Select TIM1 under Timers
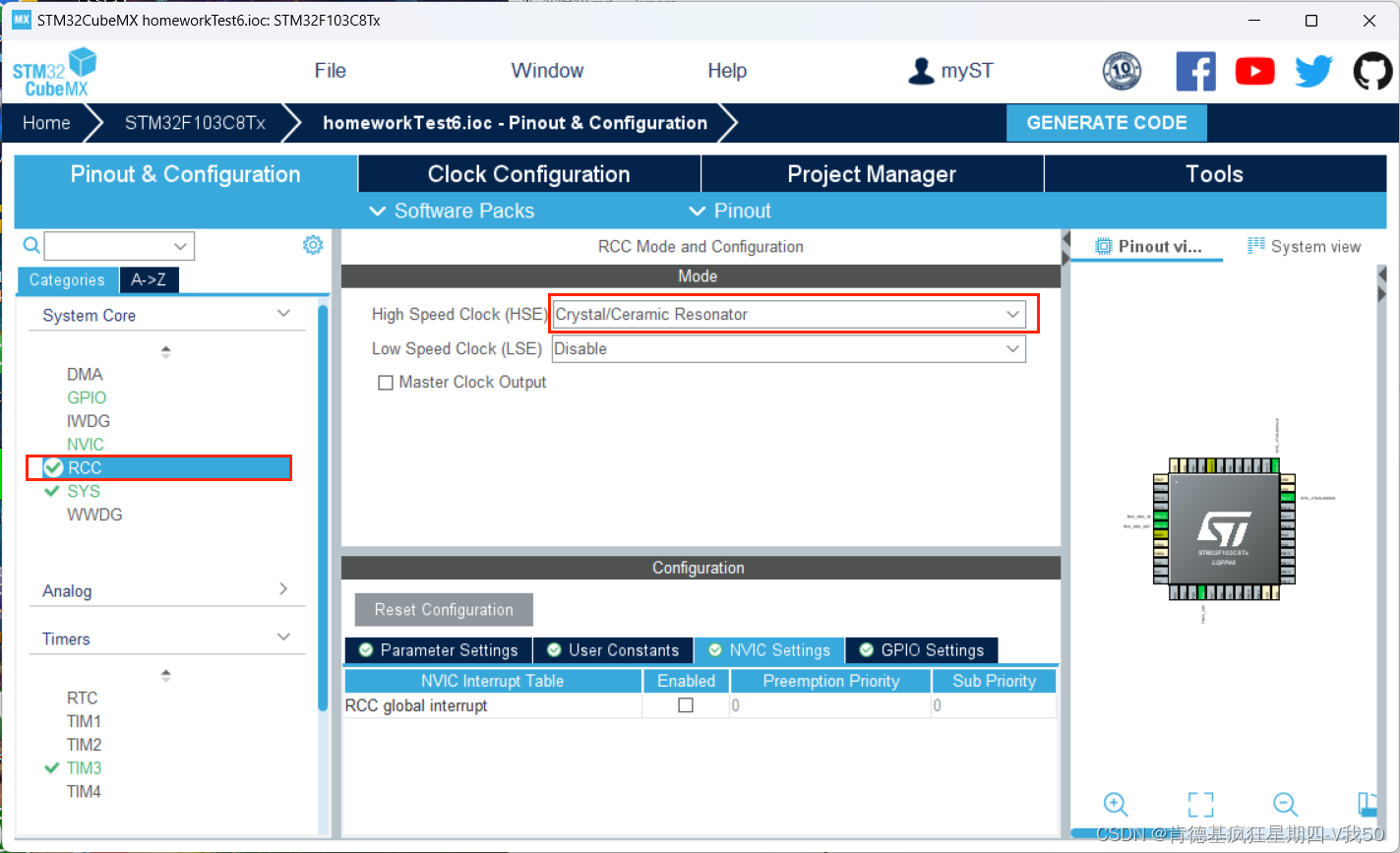 pos(84,721)
